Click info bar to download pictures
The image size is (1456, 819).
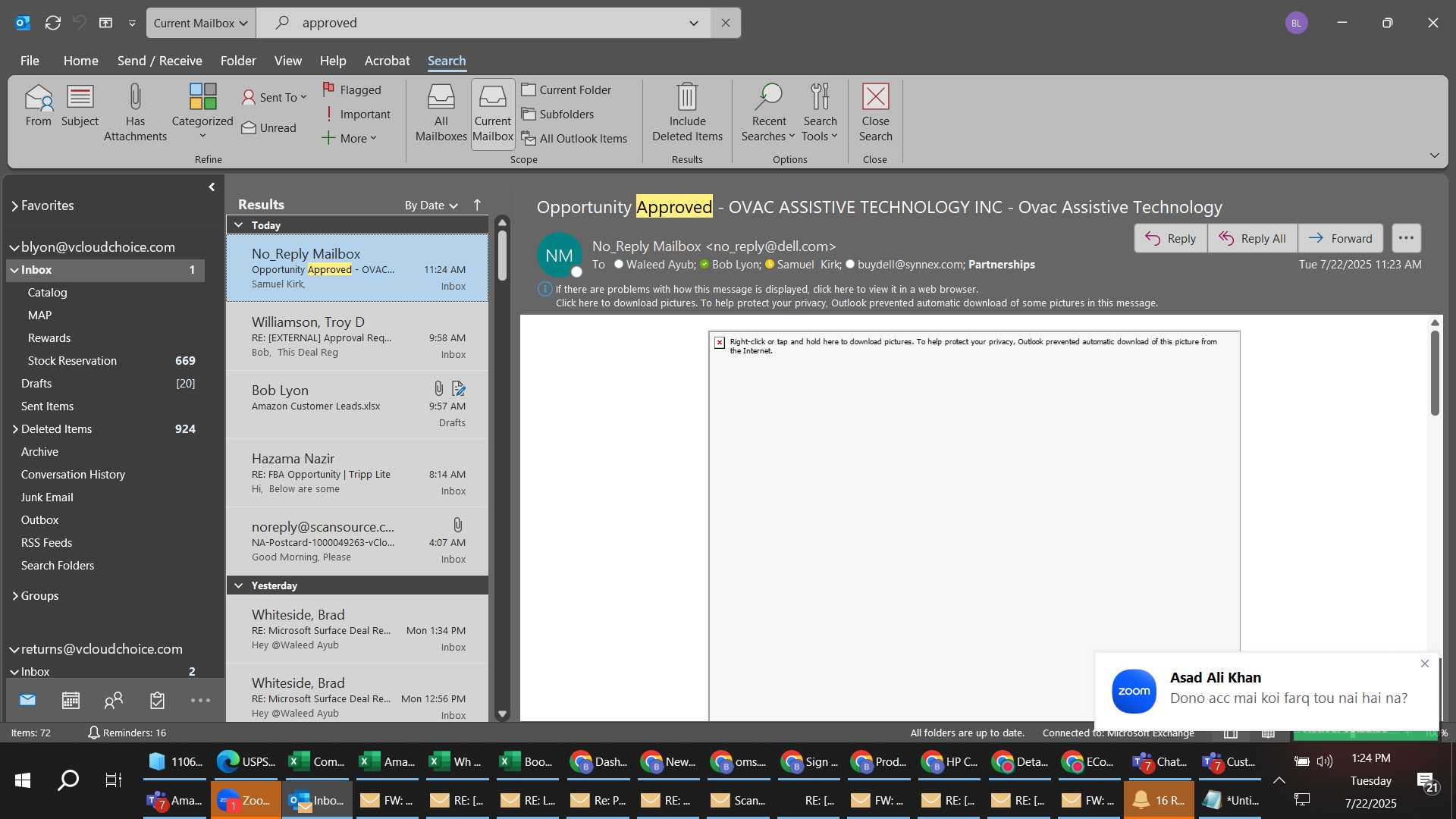856,303
